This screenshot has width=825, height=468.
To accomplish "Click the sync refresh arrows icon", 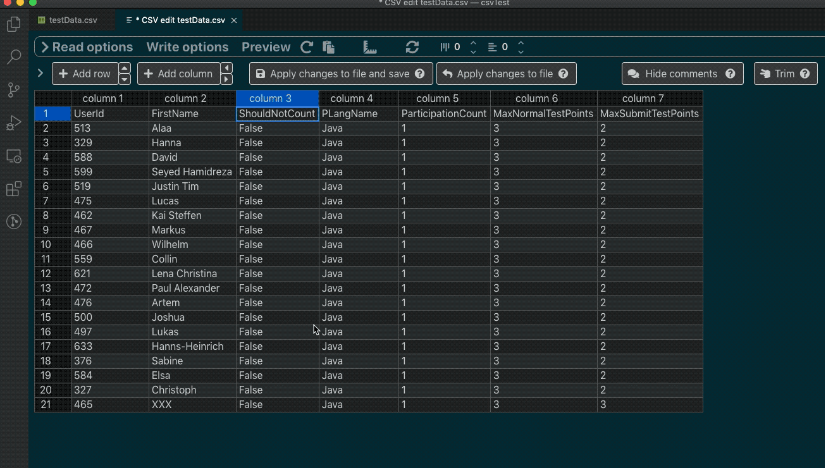I will [412, 47].
